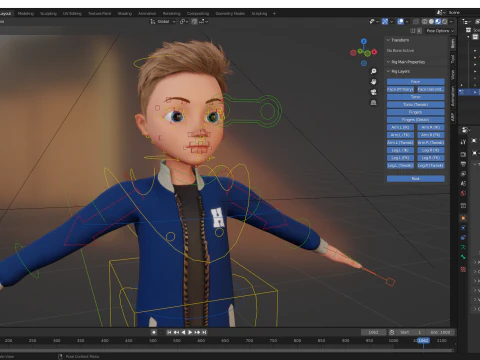Toggle the Arm.L (IK) rig layer
The width and height of the screenshot is (480, 360).
(400, 127)
